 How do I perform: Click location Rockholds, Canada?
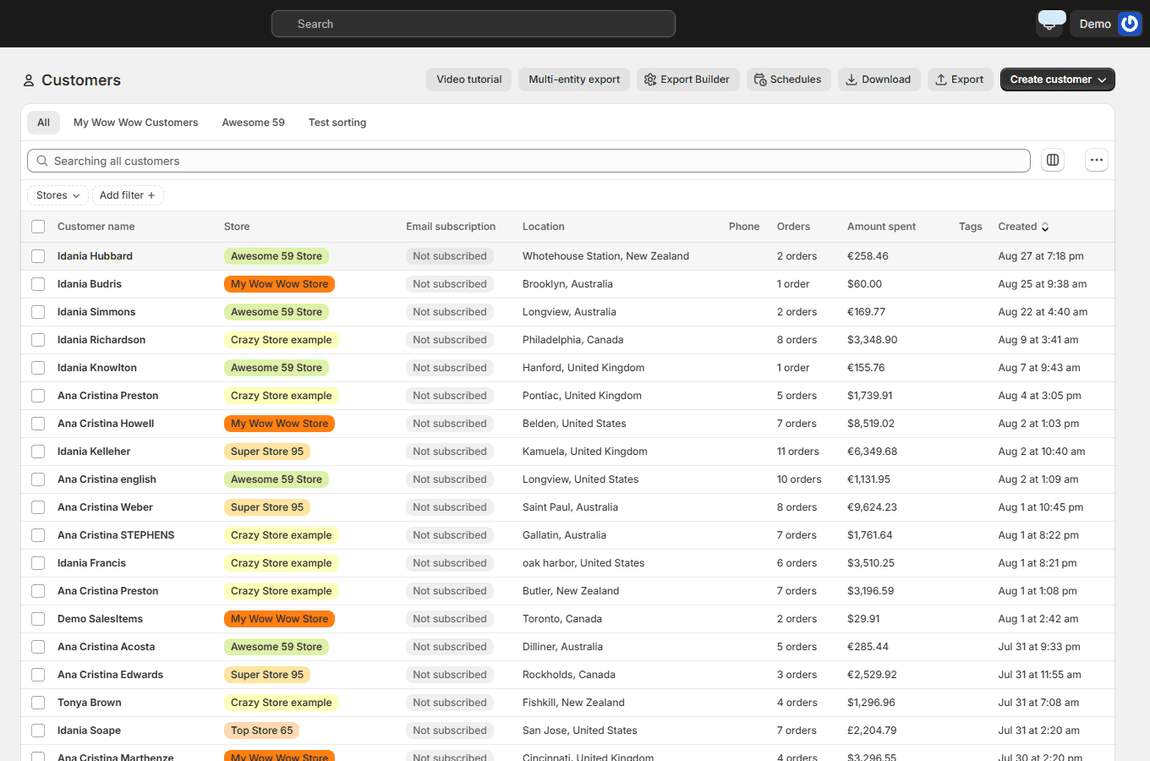click(568, 674)
